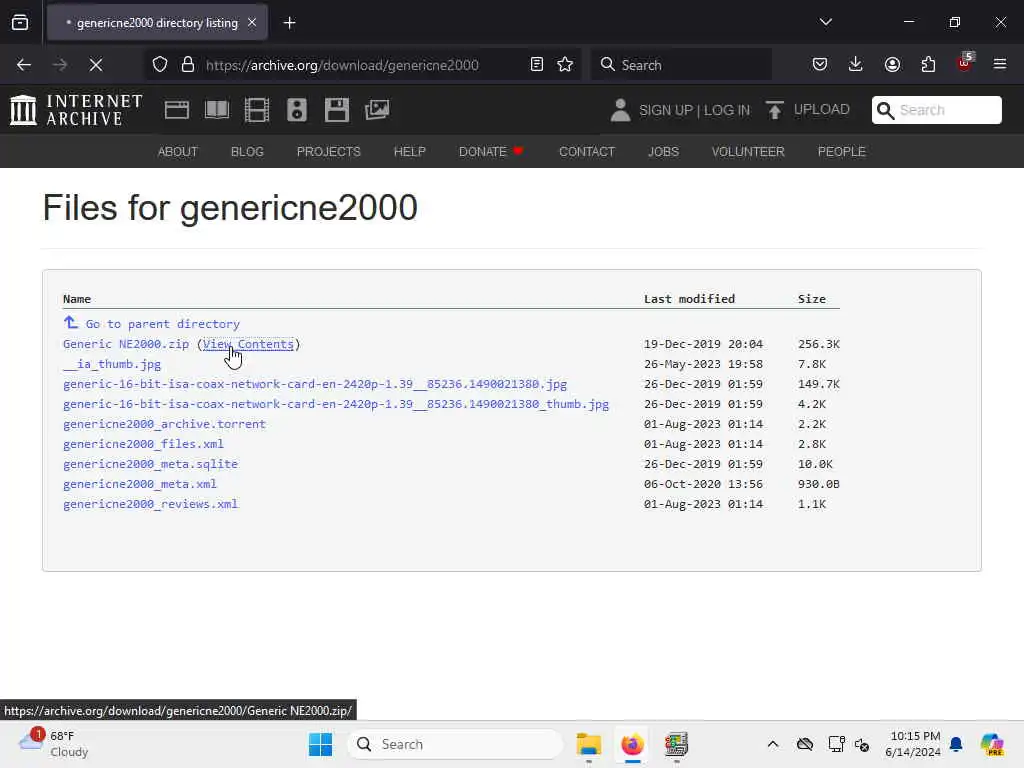Open the Texts book icon
Image resolution: width=1024 pixels, height=768 pixels.
(x=217, y=110)
